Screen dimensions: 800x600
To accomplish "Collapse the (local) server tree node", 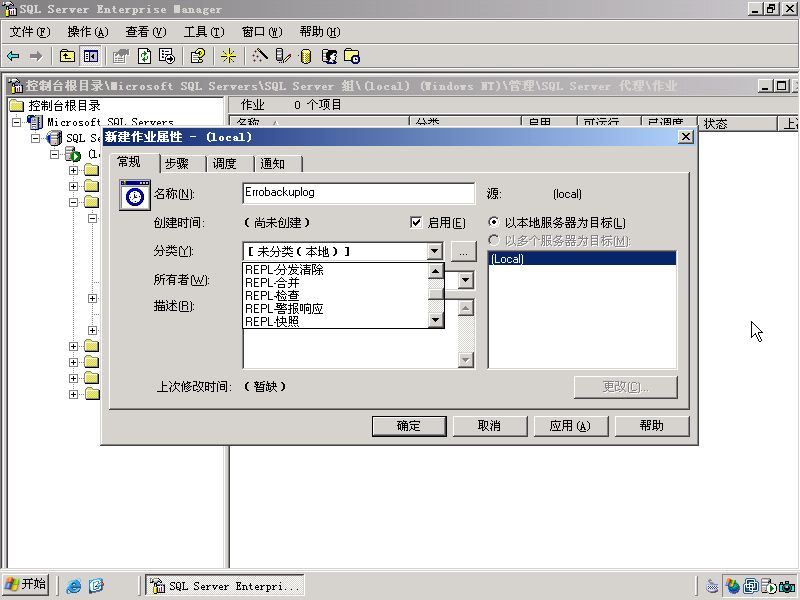I will click(x=54, y=154).
